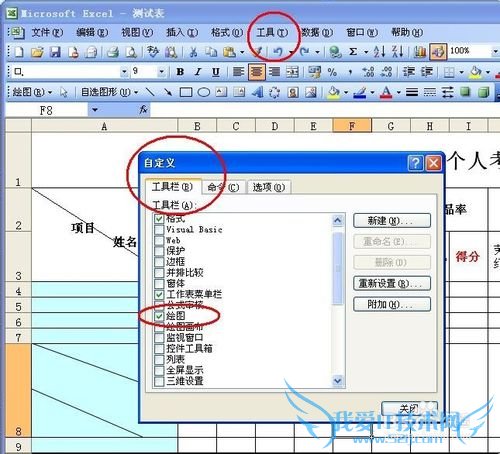Image resolution: width=500 pixels, height=454 pixels.
Task: Open the Paste options dropdown arrow
Action: [x=242, y=52]
